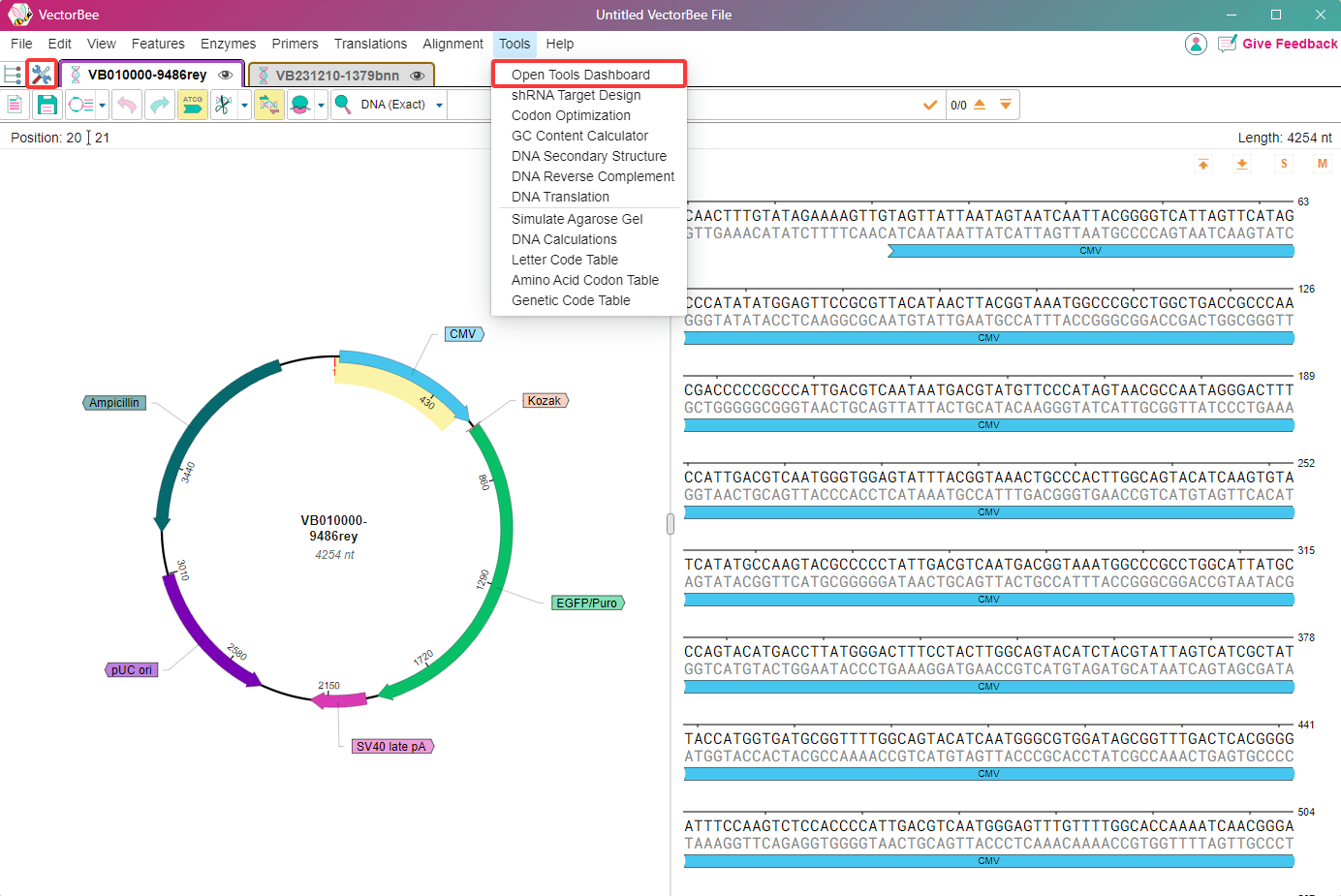Select DNA Reverse Complement
This screenshot has height=896, width=1341.
tap(589, 176)
